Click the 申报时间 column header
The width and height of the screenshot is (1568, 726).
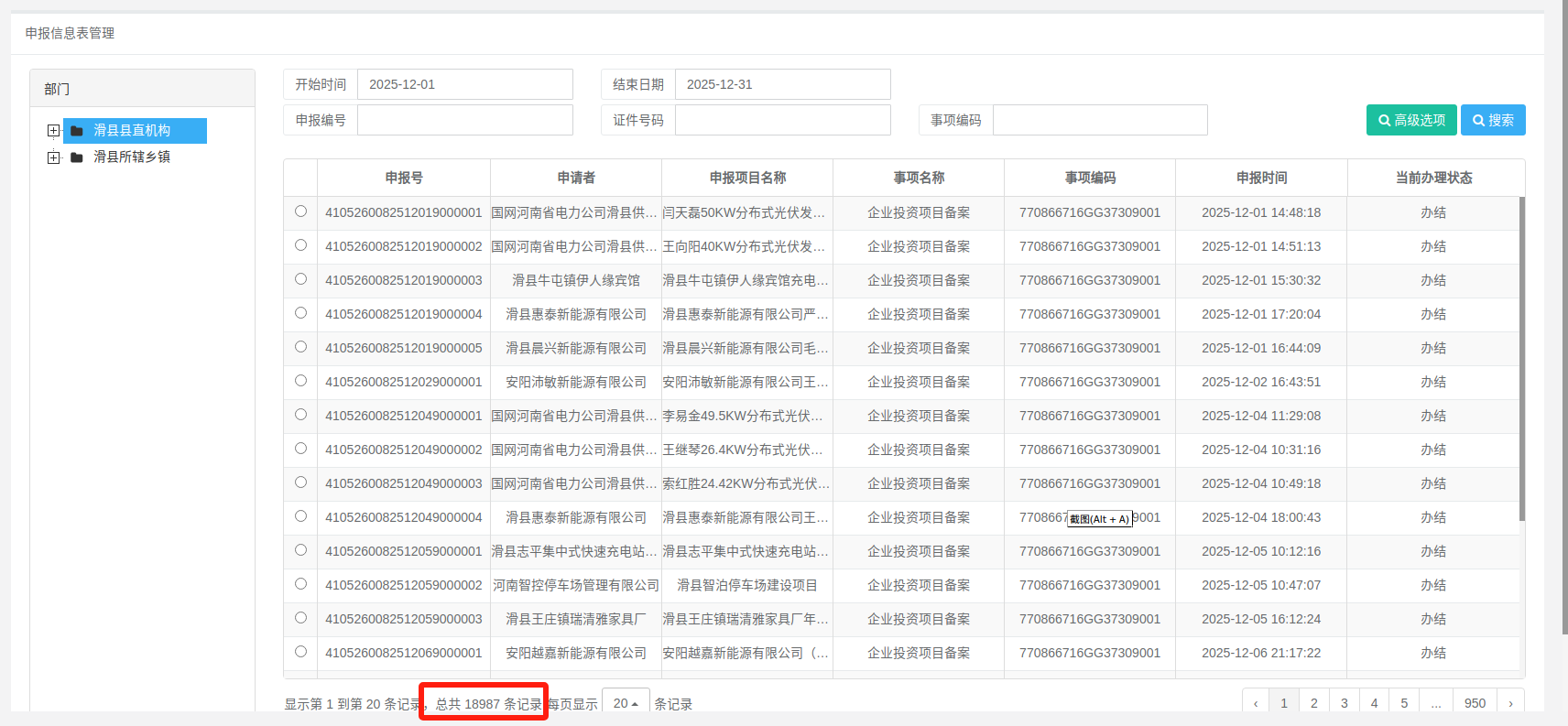coord(1261,178)
